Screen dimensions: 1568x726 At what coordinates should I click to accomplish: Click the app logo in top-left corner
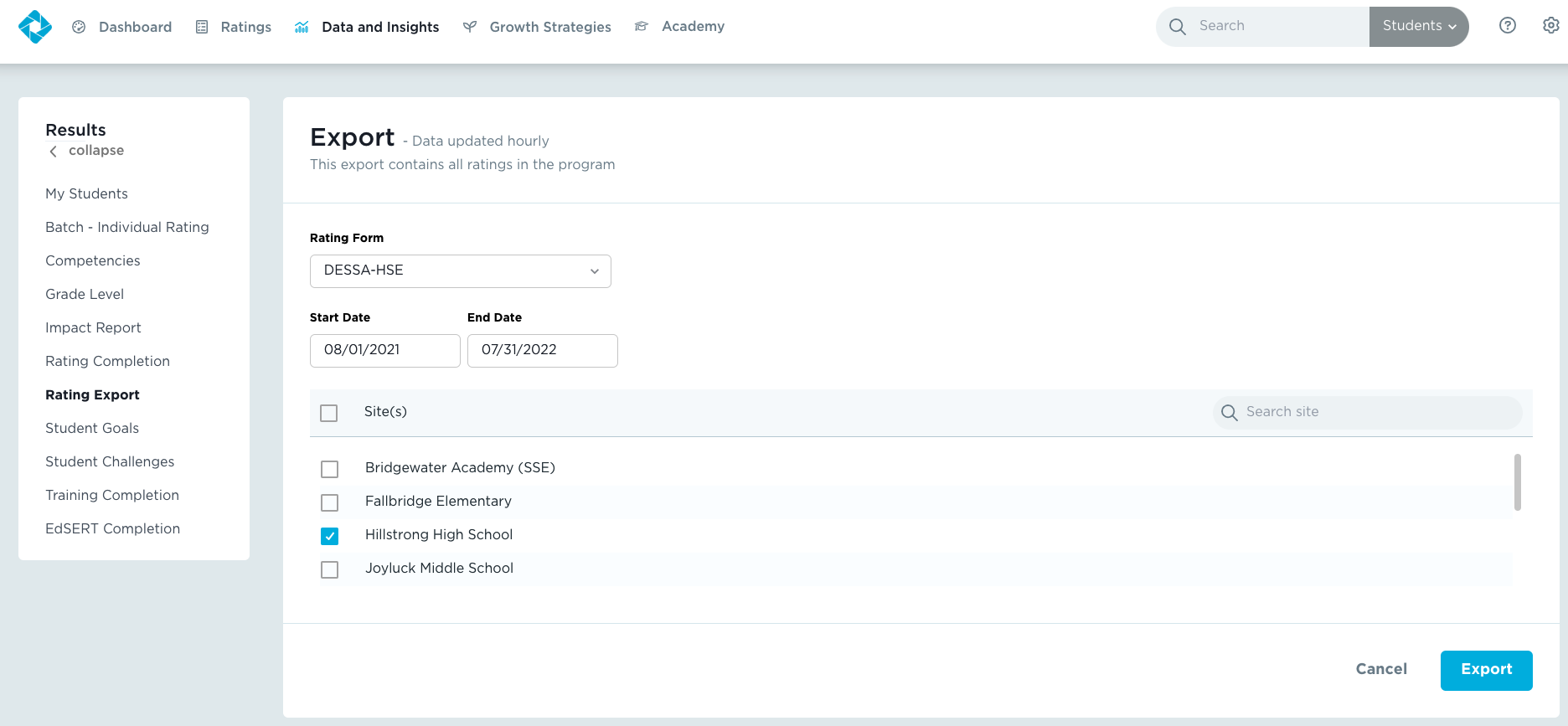[x=35, y=27]
